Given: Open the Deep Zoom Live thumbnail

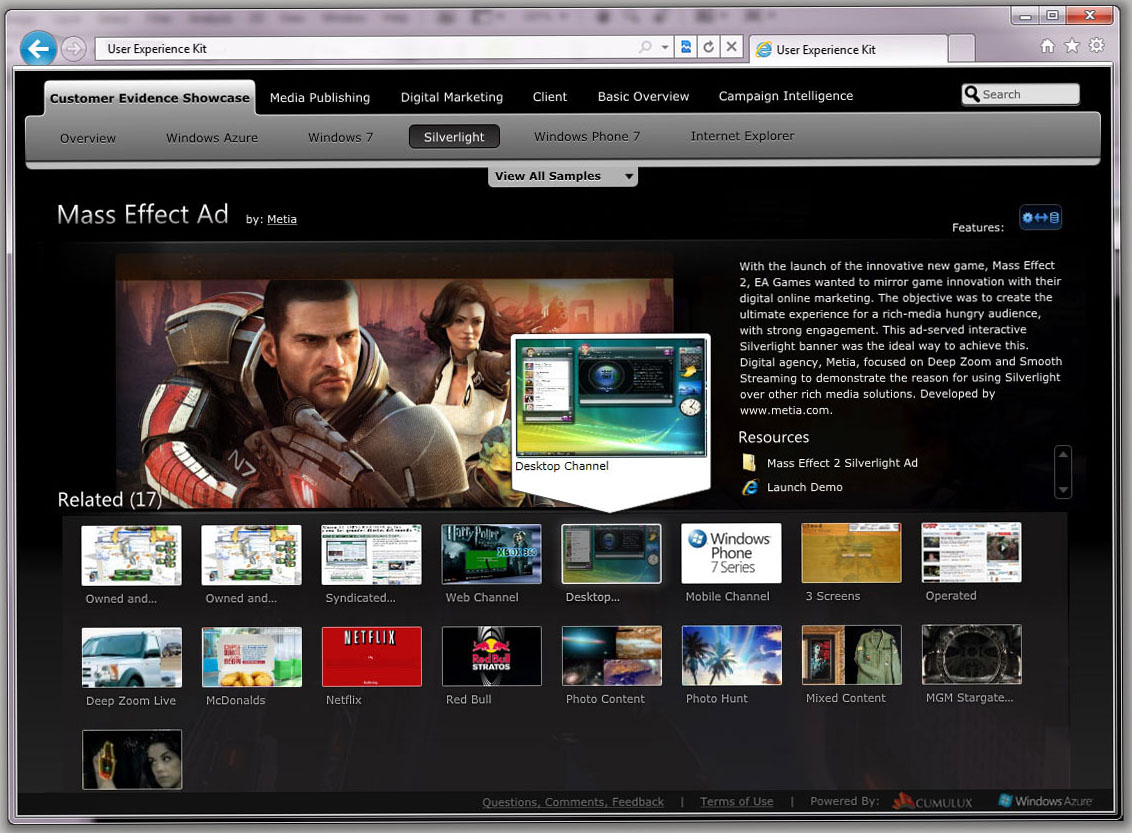Looking at the screenshot, I should 131,657.
